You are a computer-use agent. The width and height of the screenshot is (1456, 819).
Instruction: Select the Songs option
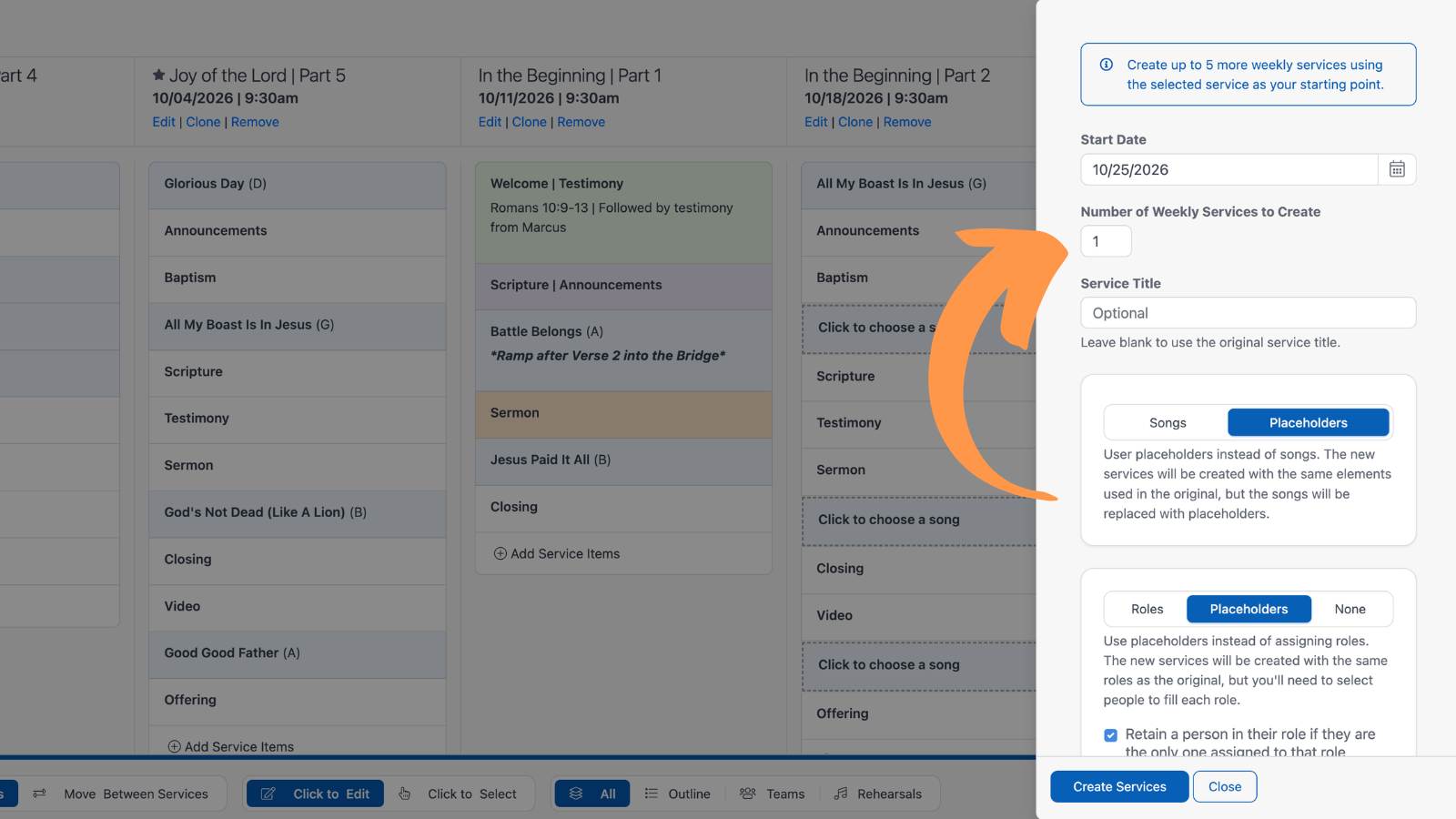[1167, 422]
